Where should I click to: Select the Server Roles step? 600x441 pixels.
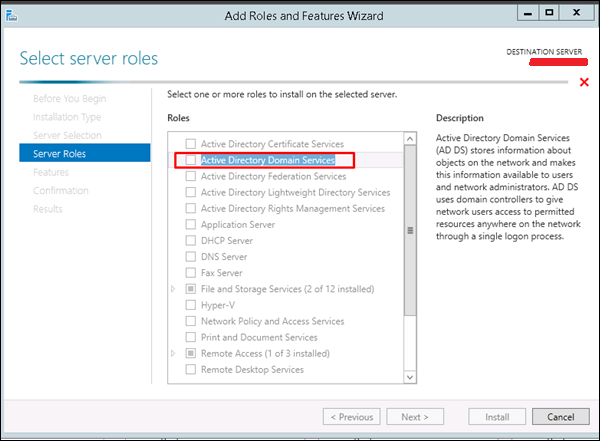[85, 153]
